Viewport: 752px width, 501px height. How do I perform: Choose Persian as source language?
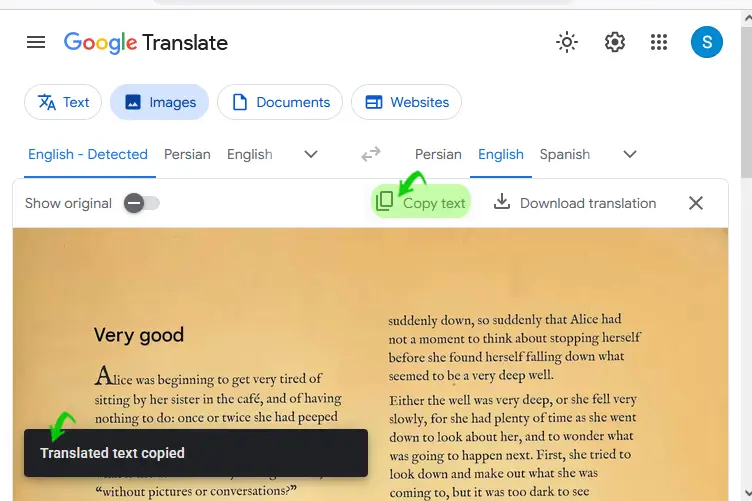click(x=187, y=154)
